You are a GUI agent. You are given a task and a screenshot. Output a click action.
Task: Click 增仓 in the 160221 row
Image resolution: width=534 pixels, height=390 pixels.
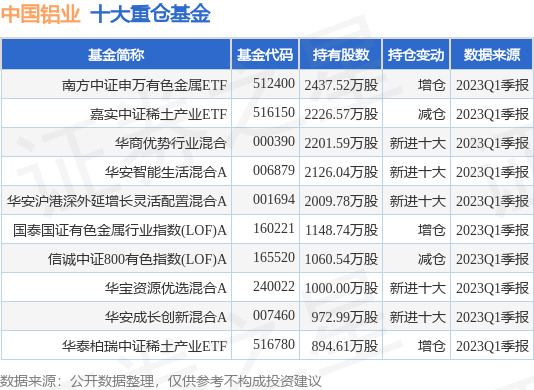pos(431,230)
